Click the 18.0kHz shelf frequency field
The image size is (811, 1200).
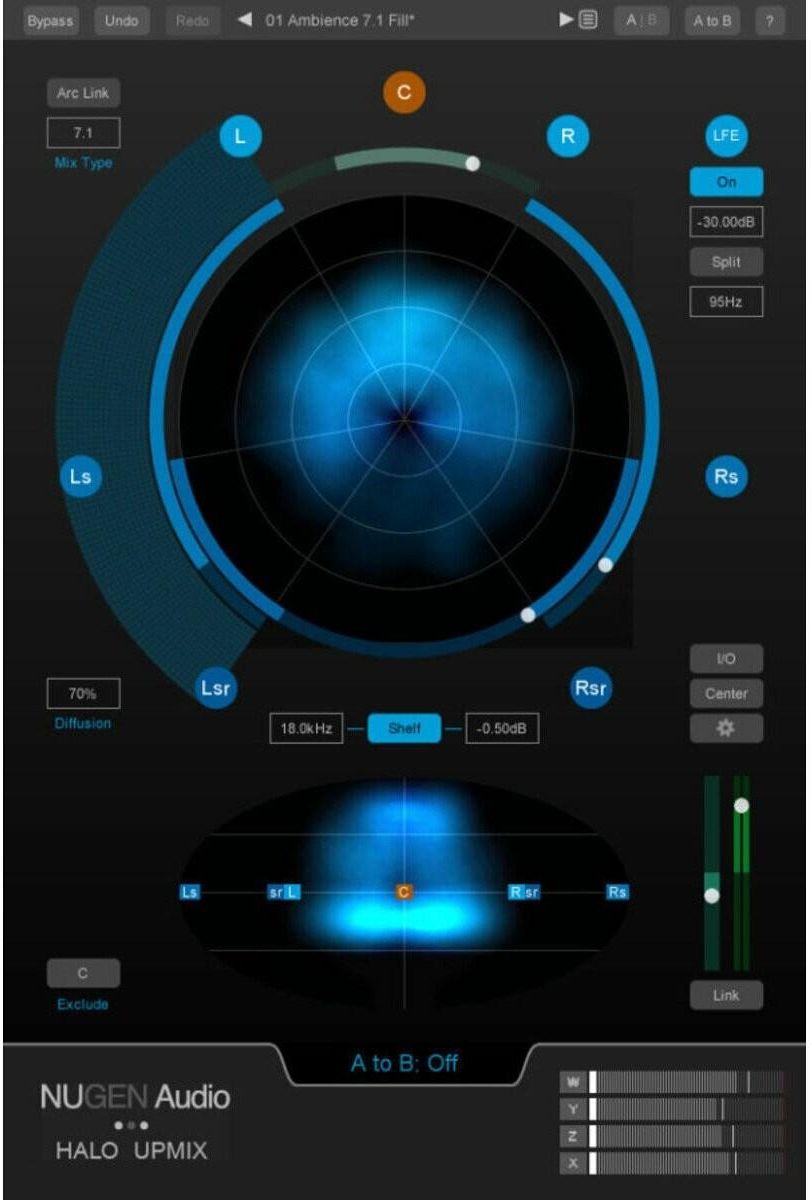(x=306, y=729)
